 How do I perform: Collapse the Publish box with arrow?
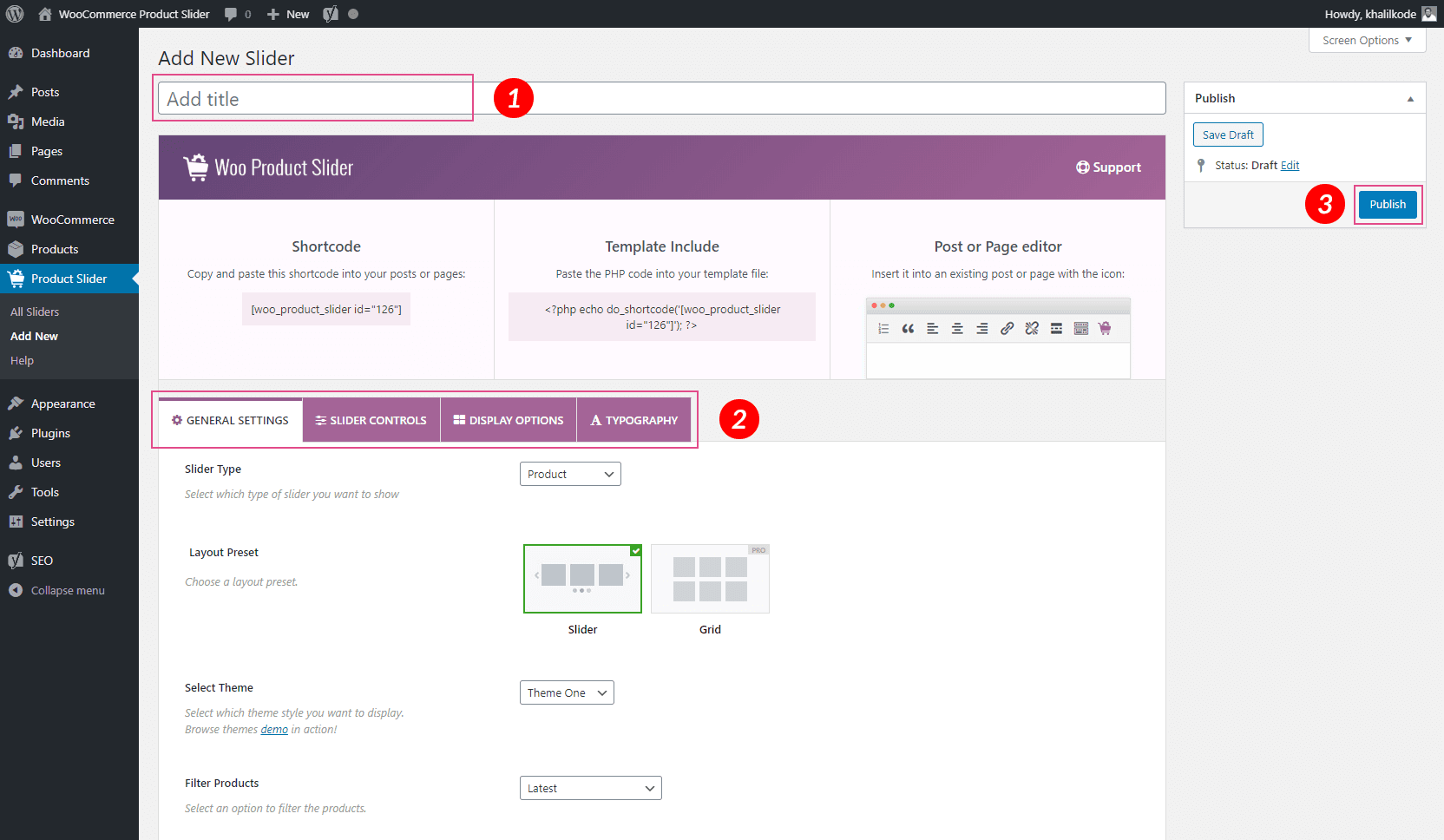[1410, 99]
